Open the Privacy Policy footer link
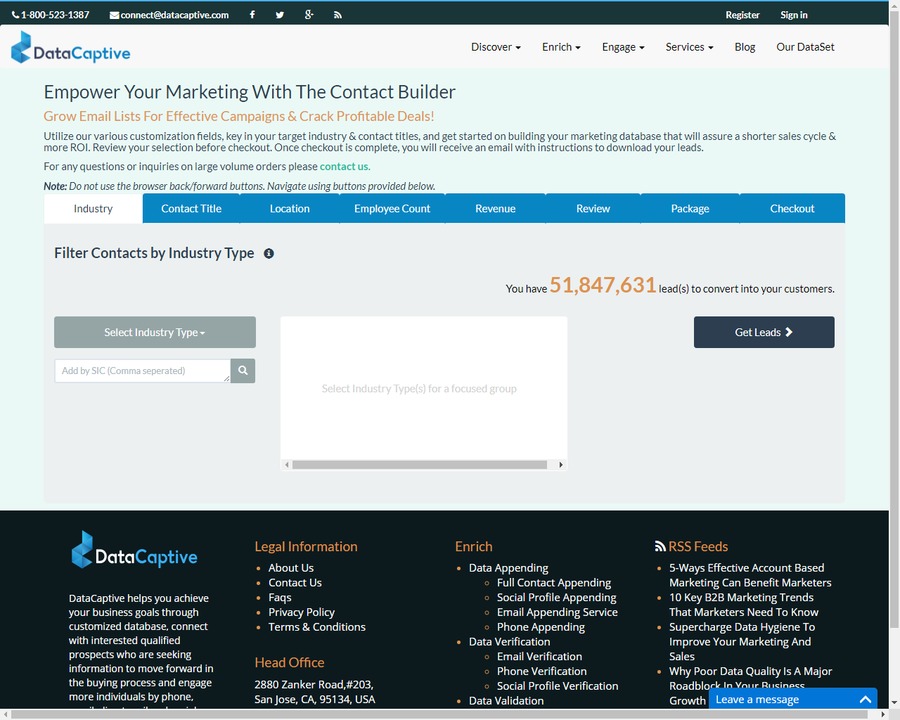The image size is (900, 720). click(x=301, y=612)
